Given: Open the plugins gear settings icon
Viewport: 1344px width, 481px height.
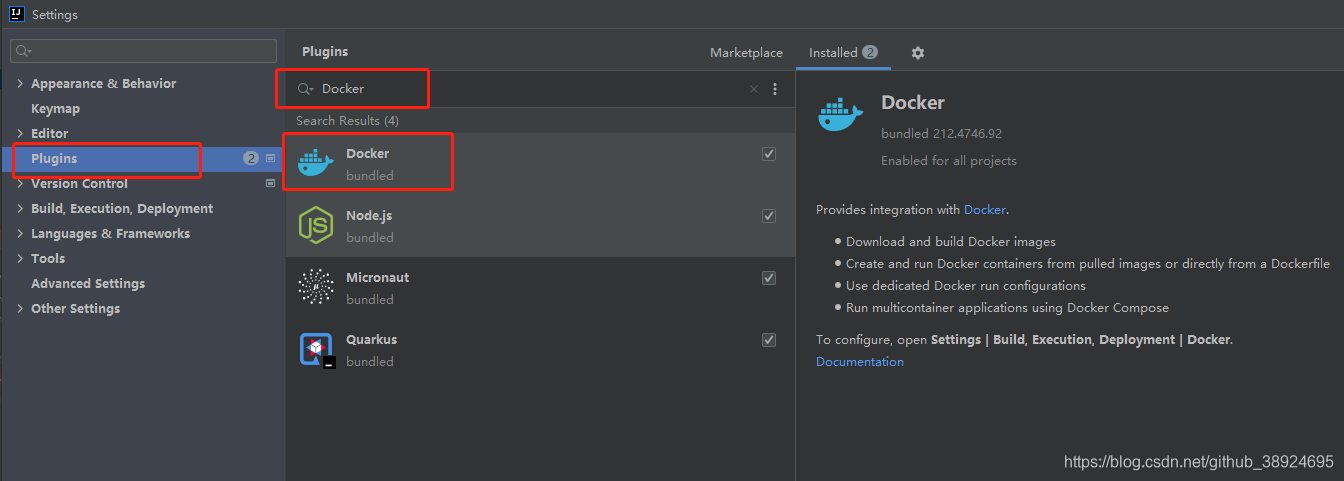Looking at the screenshot, I should 918,53.
